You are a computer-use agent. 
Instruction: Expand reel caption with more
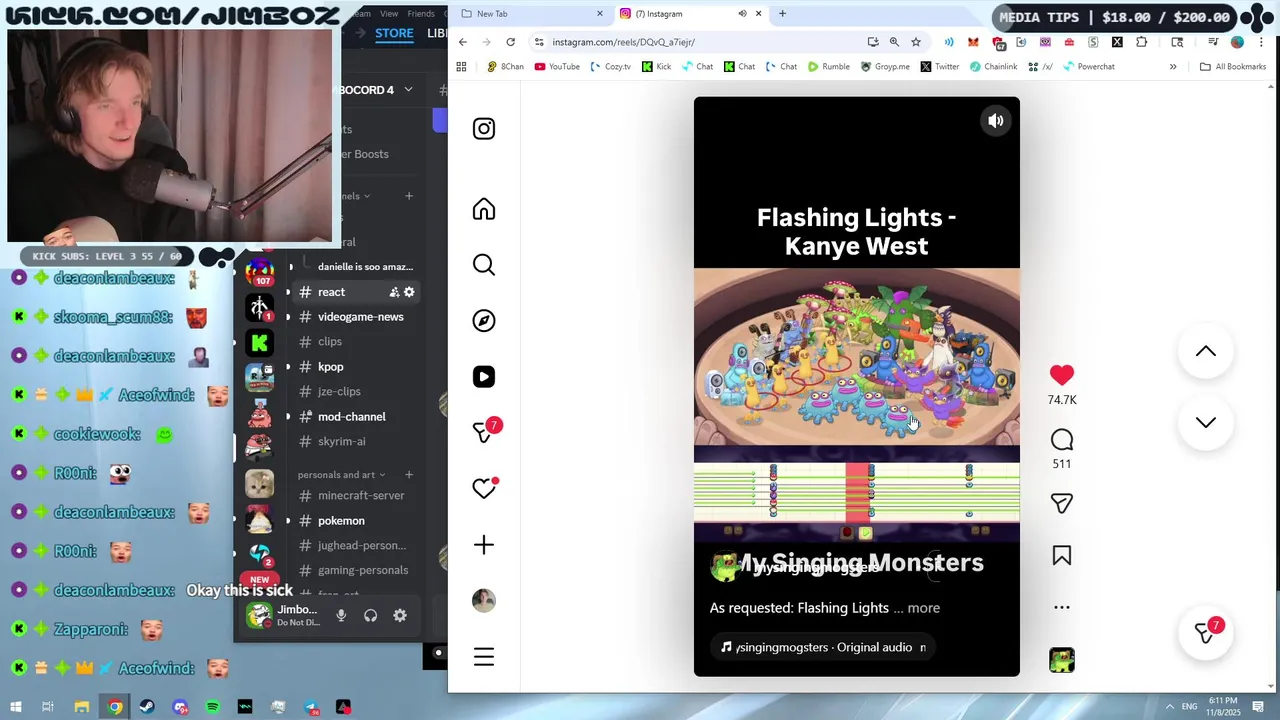click(x=923, y=608)
